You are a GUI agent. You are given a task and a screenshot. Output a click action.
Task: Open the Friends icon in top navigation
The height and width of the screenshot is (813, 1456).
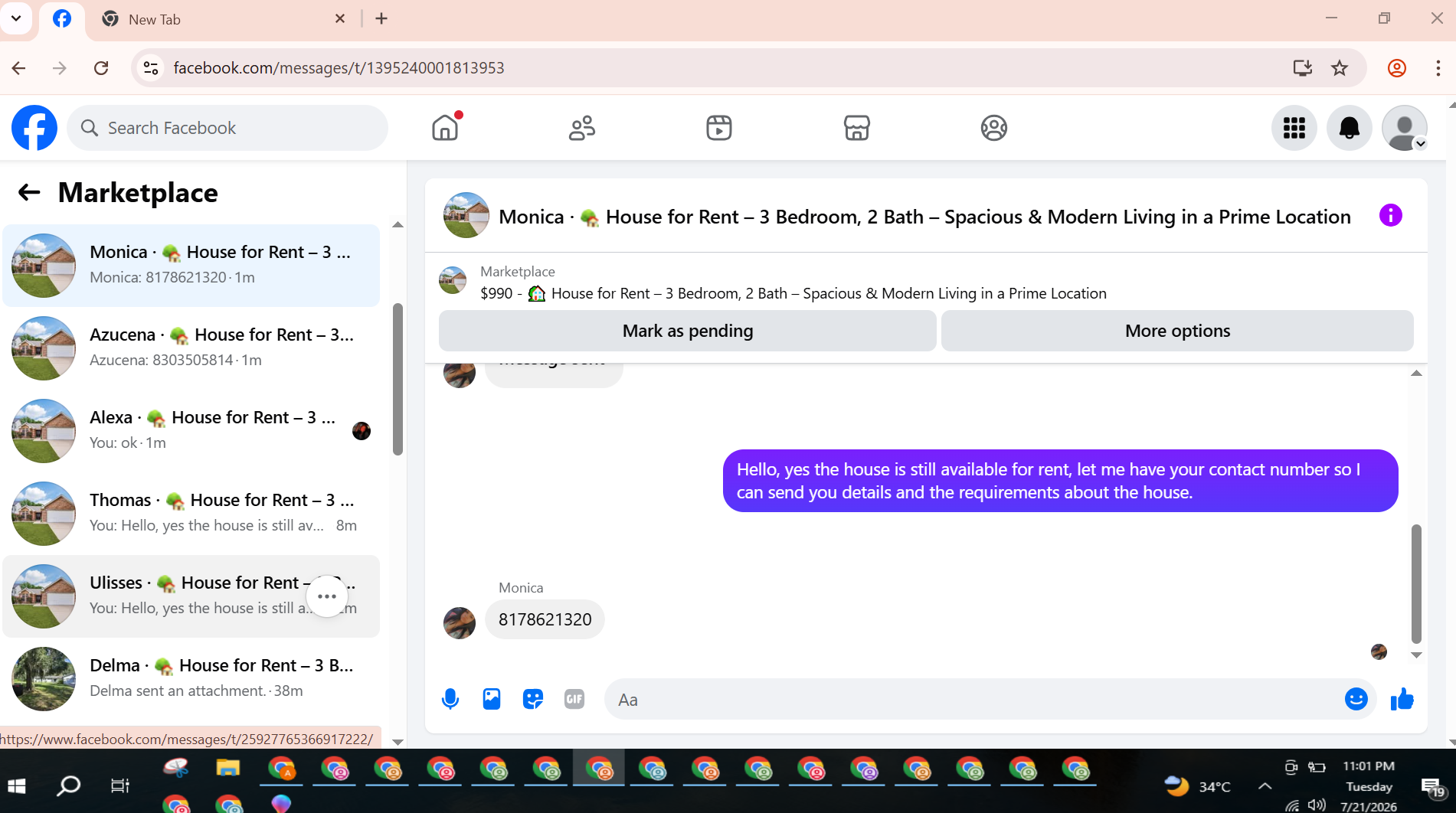[x=582, y=128]
